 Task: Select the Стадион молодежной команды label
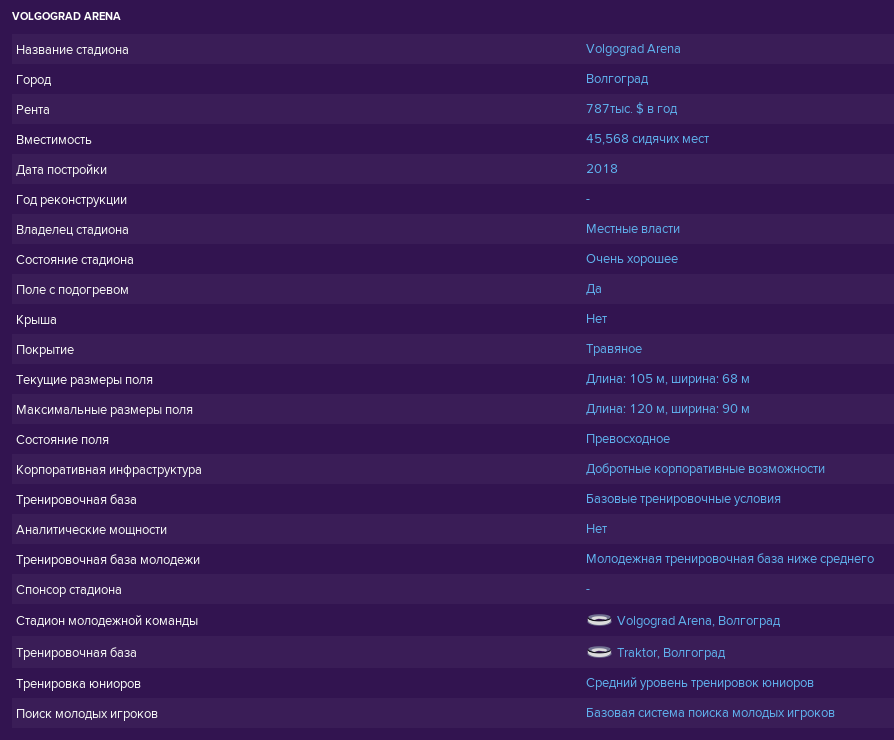pos(107,621)
